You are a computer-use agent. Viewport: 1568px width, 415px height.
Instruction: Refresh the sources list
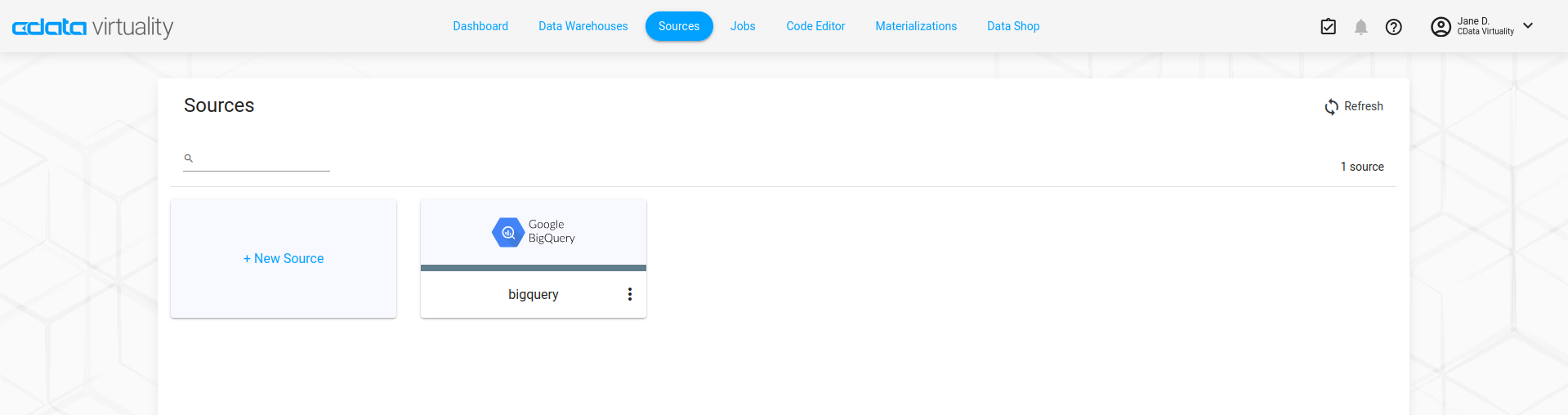(x=1353, y=106)
